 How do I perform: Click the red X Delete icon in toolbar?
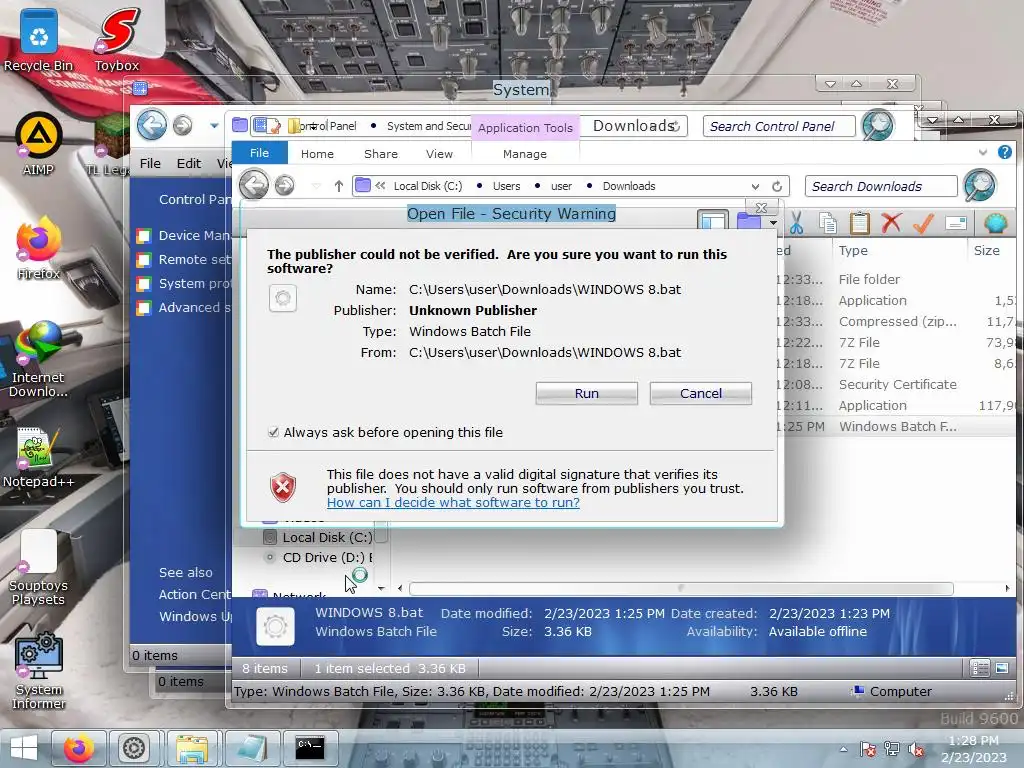click(891, 223)
